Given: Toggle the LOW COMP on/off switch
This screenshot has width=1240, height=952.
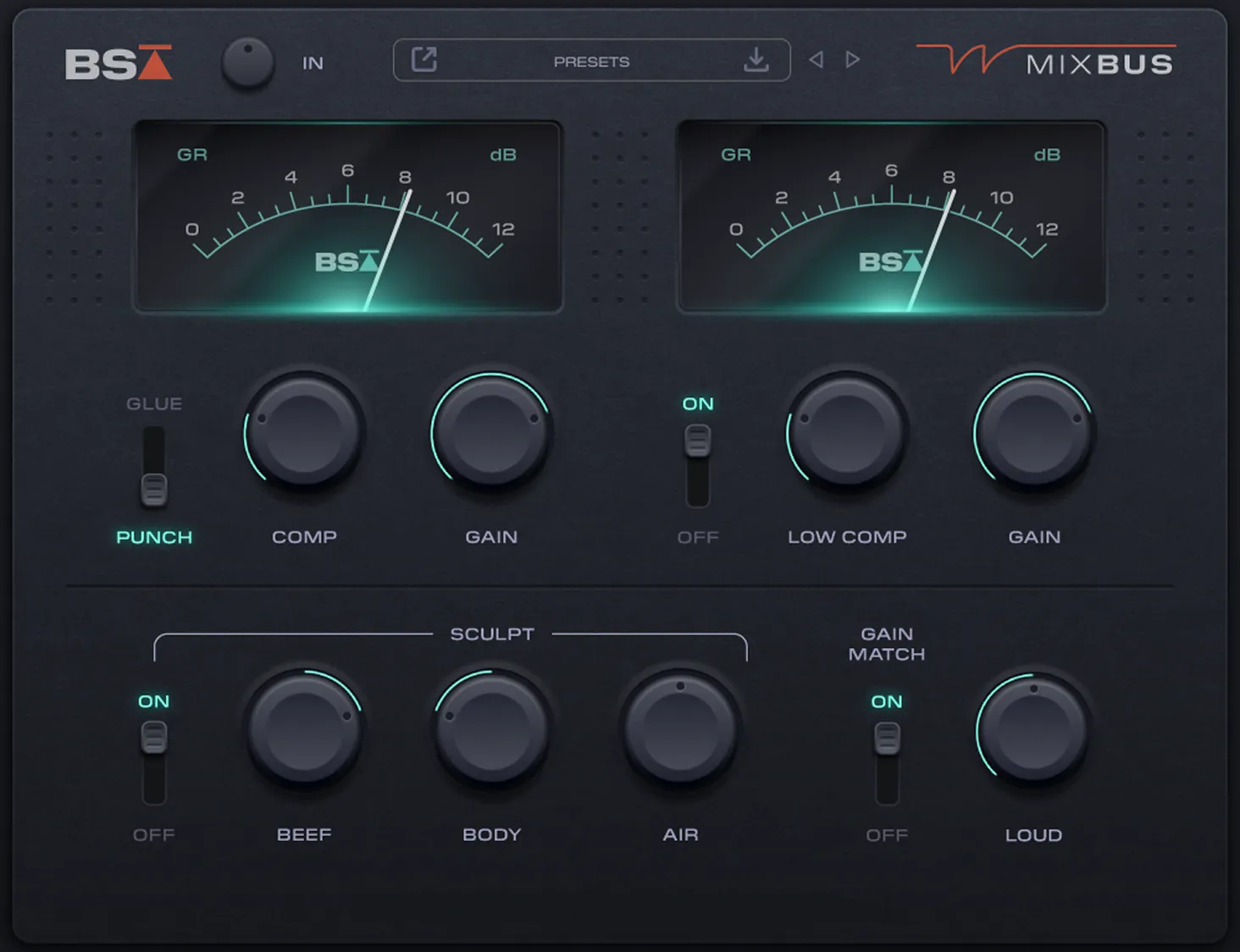Looking at the screenshot, I should tap(698, 466).
